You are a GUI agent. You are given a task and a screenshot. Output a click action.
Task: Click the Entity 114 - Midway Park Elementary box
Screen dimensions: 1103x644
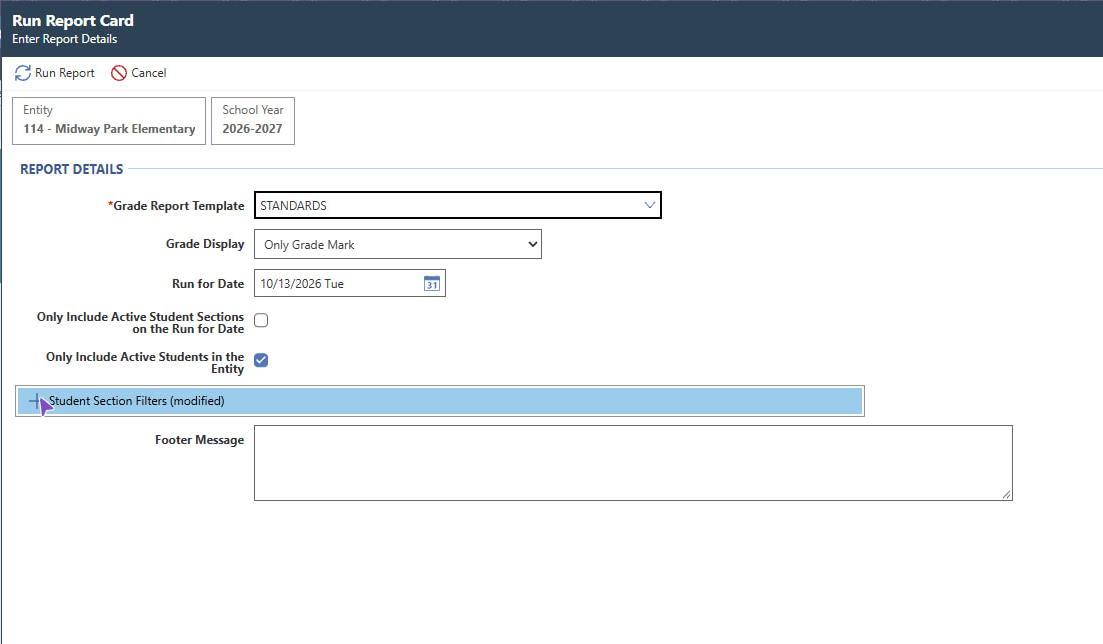109,121
